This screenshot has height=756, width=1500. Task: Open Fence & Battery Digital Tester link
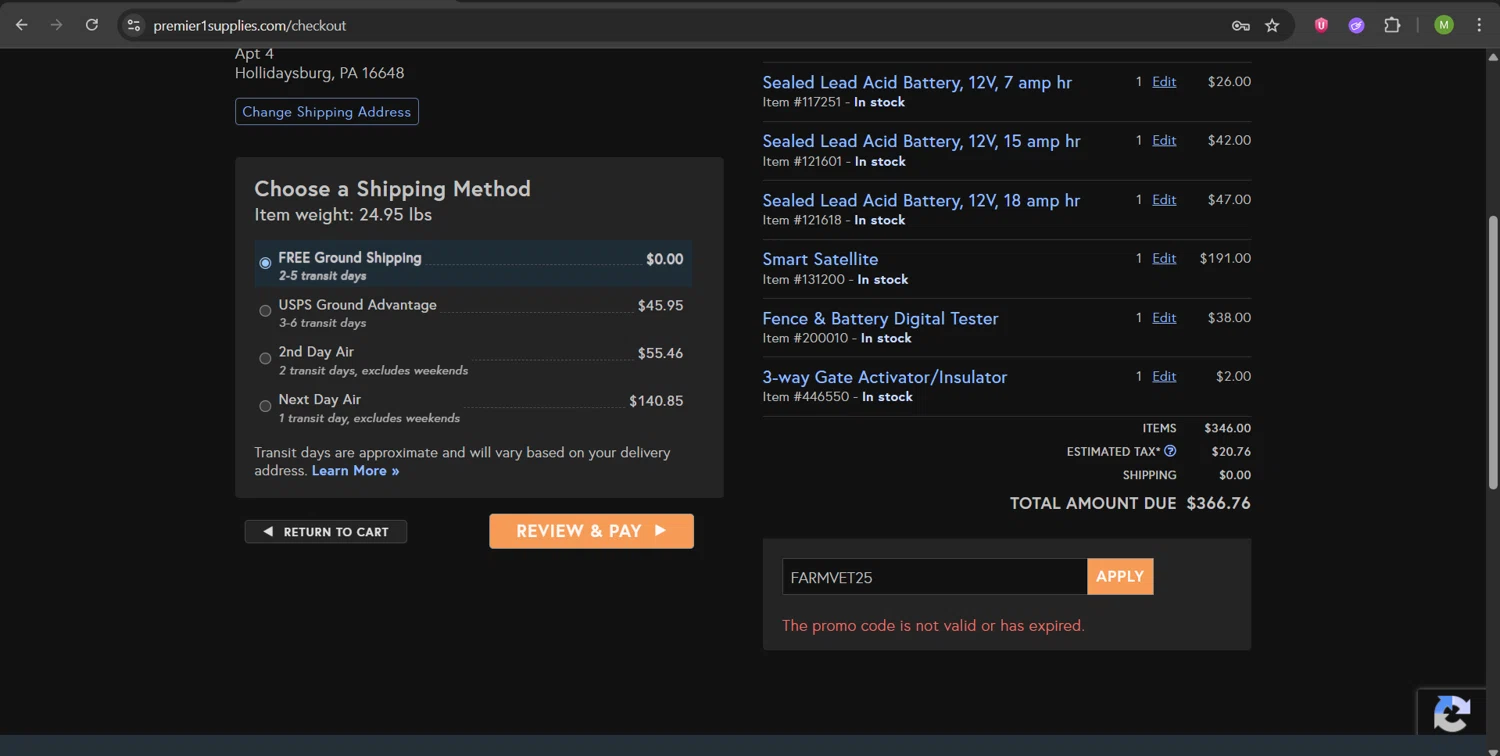(x=880, y=318)
